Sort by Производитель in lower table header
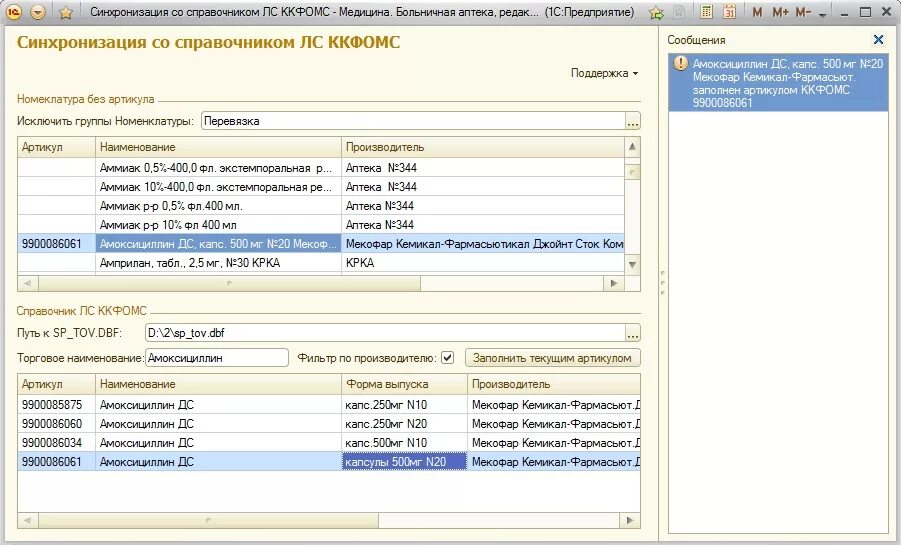901x547 pixels. tap(554, 384)
